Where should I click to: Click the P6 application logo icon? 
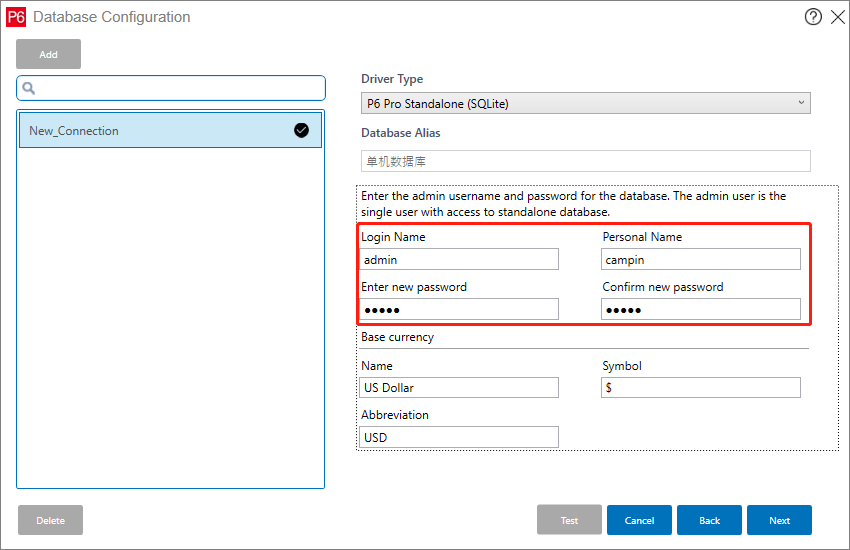16,17
